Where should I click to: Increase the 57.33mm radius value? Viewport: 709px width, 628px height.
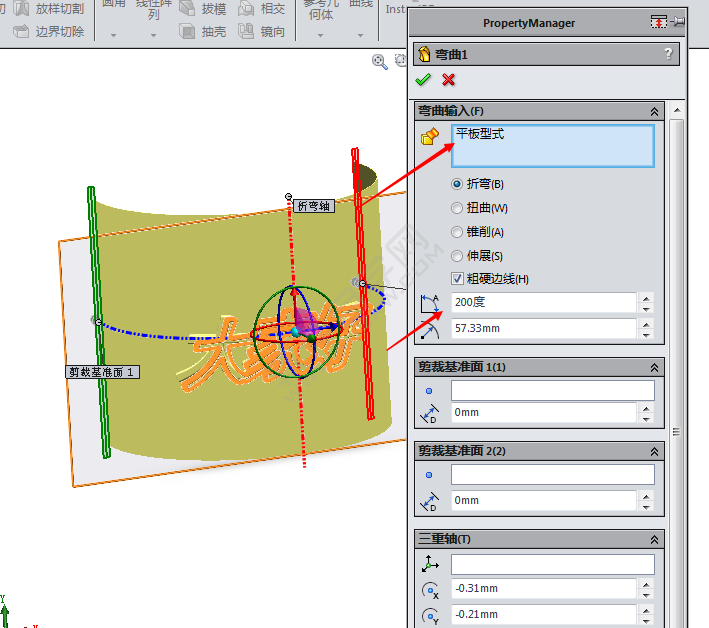[x=647, y=325]
